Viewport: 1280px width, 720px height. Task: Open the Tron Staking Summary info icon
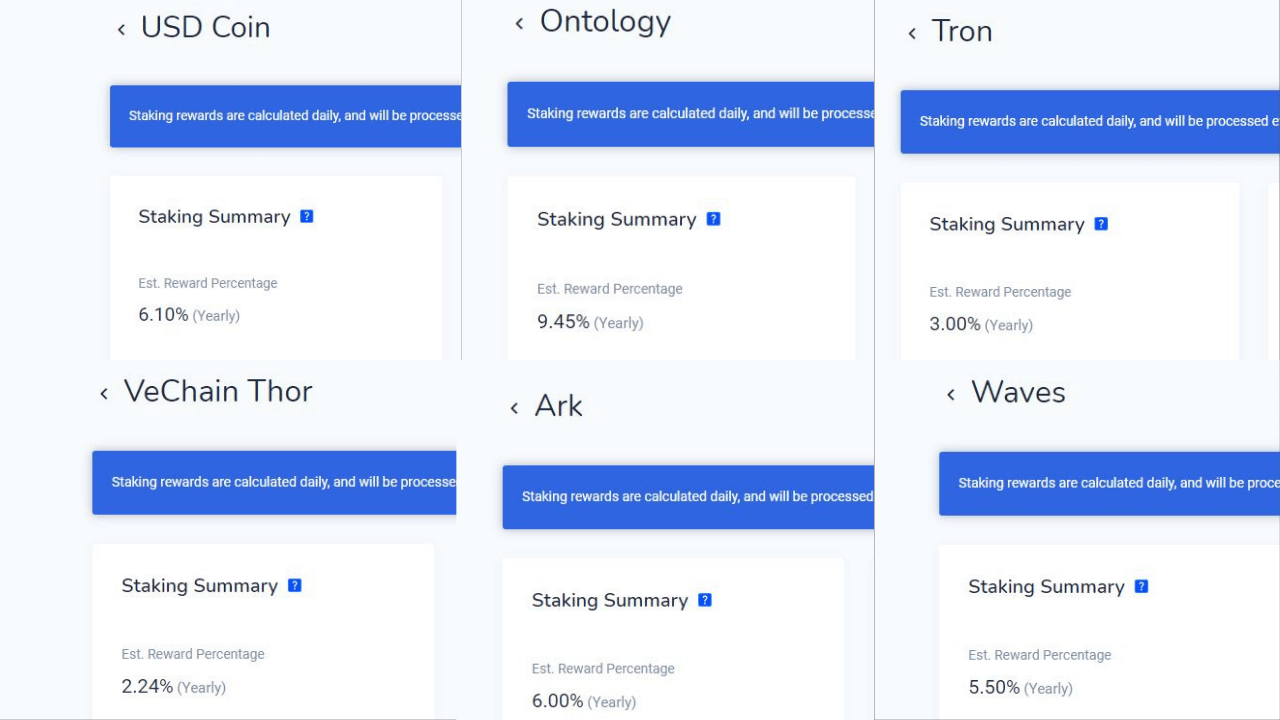pyautogui.click(x=1101, y=224)
